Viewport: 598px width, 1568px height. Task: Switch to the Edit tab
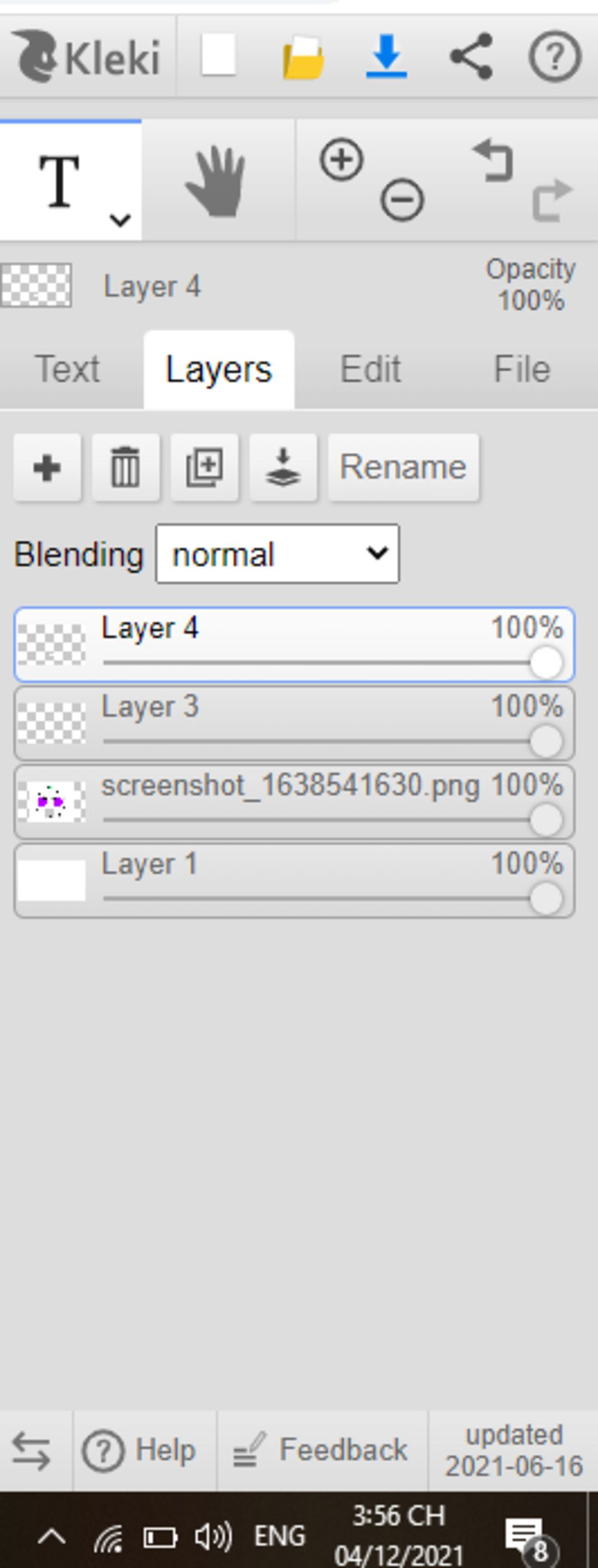(x=370, y=369)
